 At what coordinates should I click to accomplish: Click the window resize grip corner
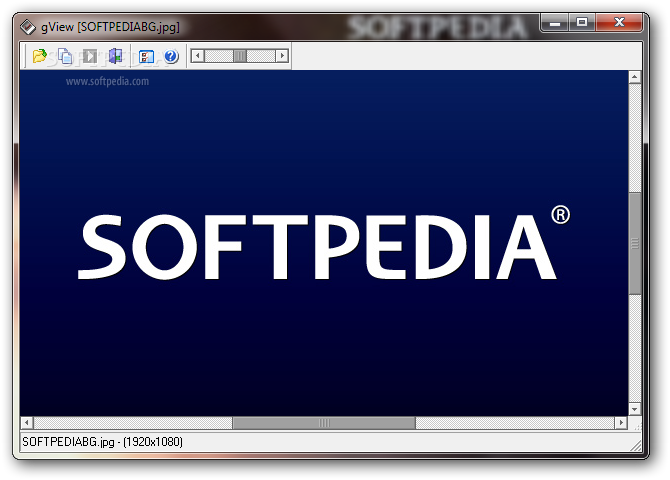coord(636,446)
